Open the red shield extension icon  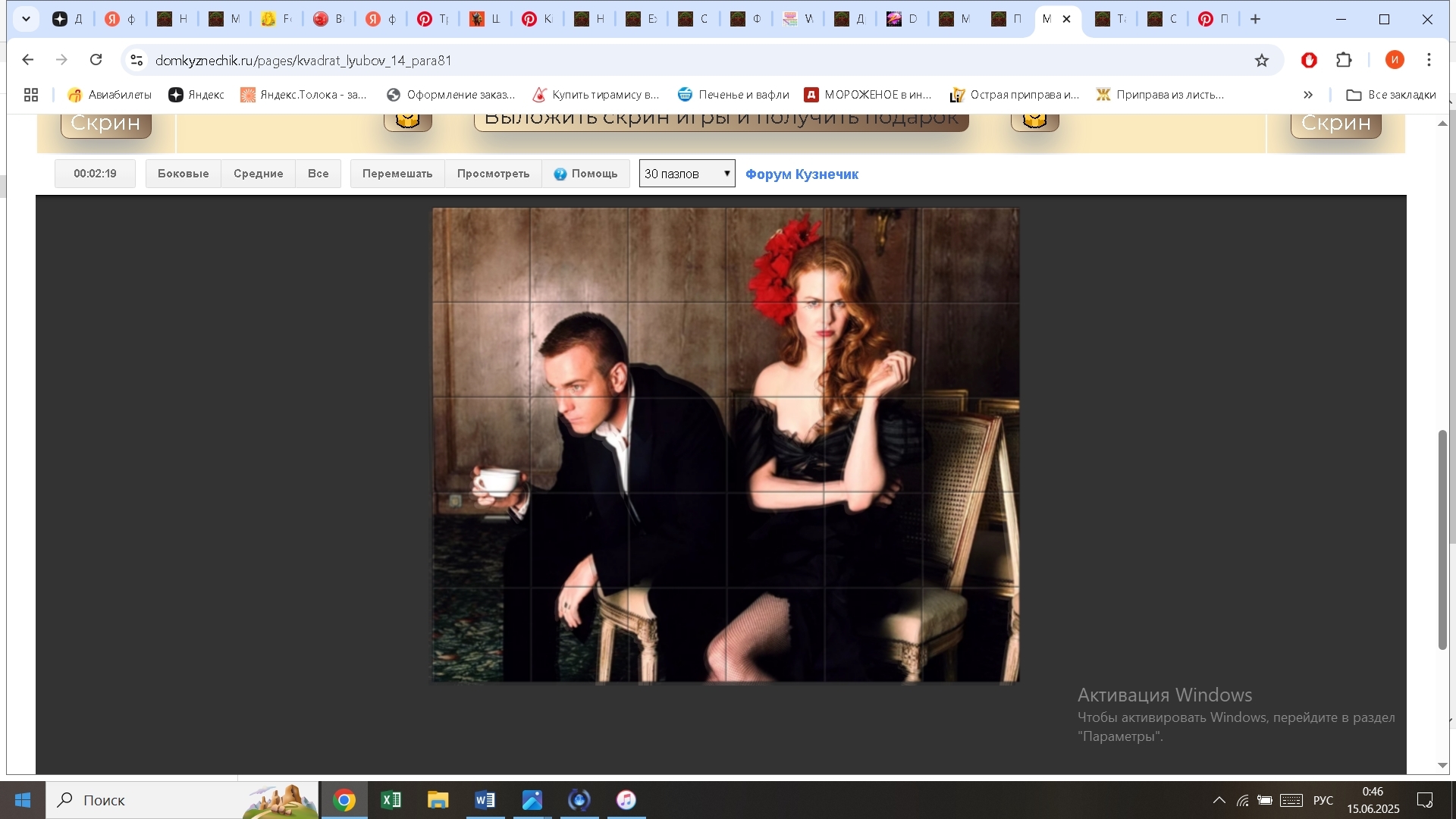click(x=1309, y=60)
